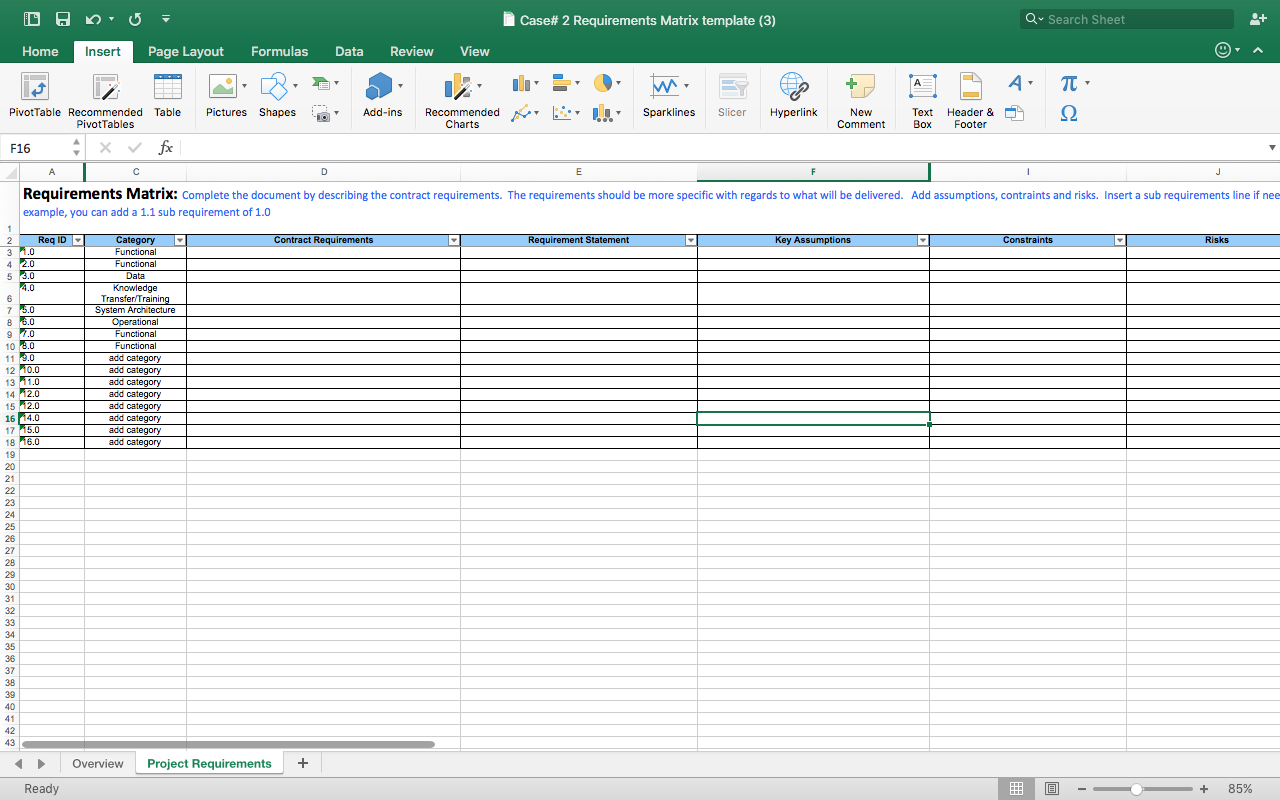Open the Category column filter dropdown
This screenshot has width=1280, height=800.
tap(179, 240)
